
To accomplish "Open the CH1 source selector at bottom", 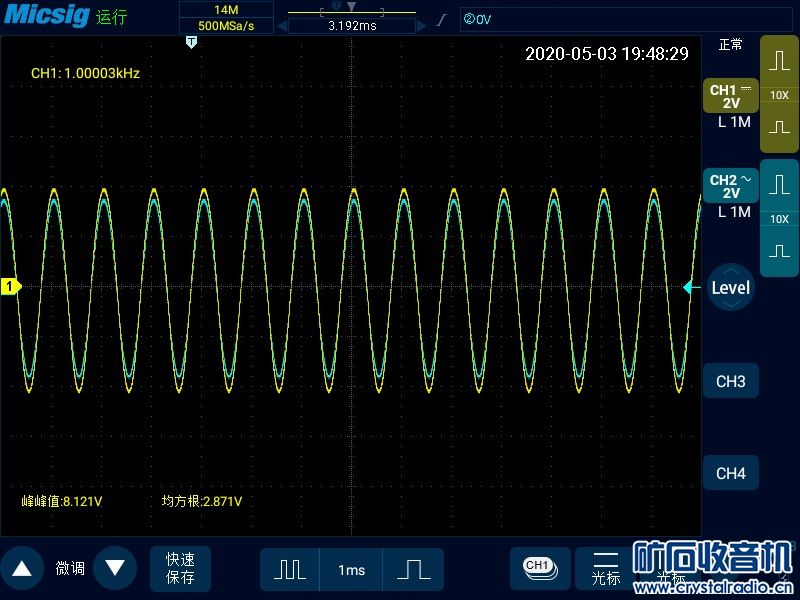I will point(539,567).
